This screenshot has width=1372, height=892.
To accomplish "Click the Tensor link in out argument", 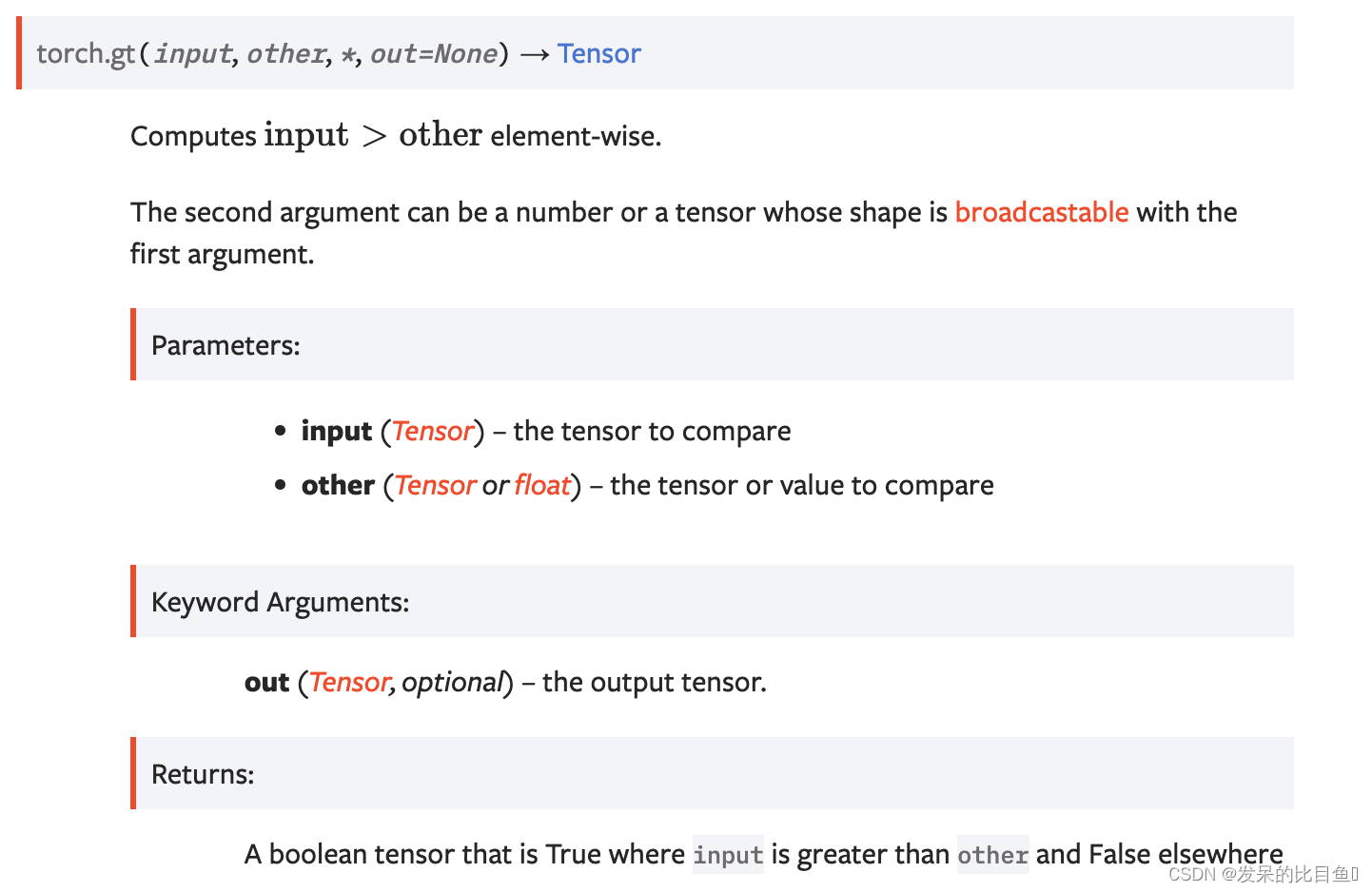I will (349, 683).
